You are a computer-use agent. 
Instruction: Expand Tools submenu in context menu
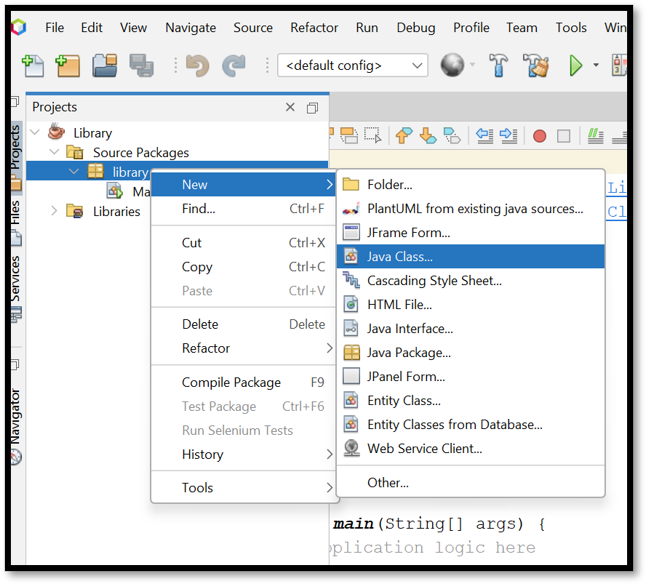tap(245, 488)
